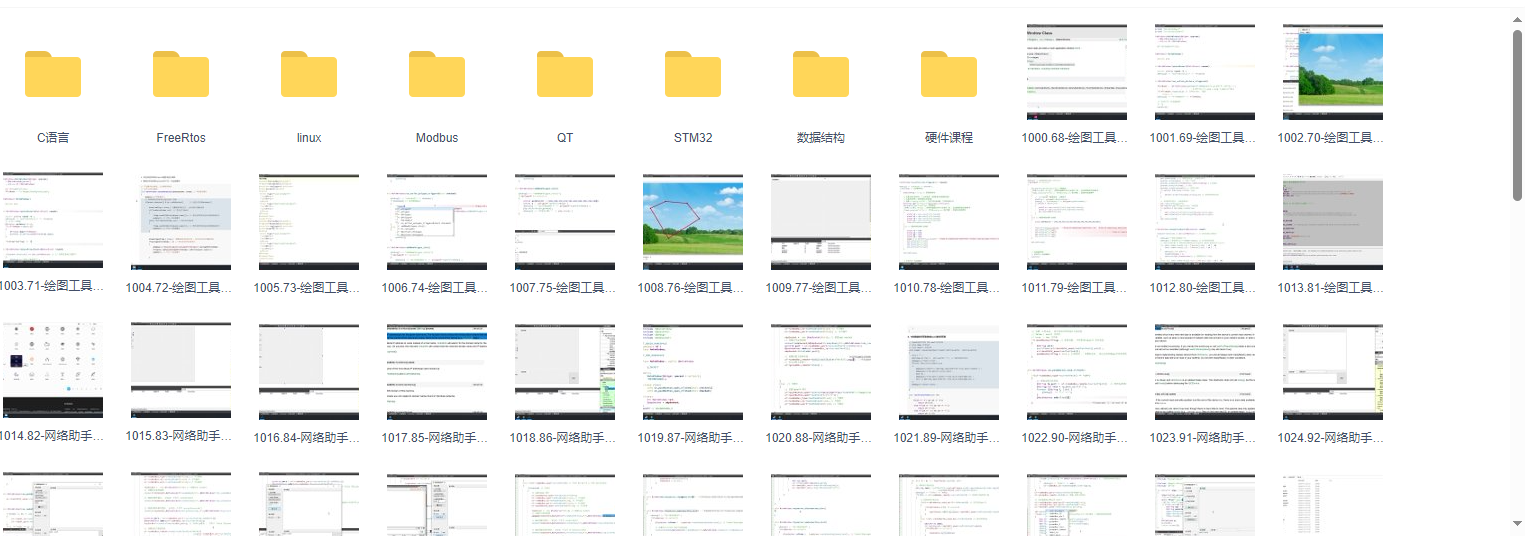Select the 1019.87-网络助手 code thumbnail

pyautogui.click(x=693, y=371)
